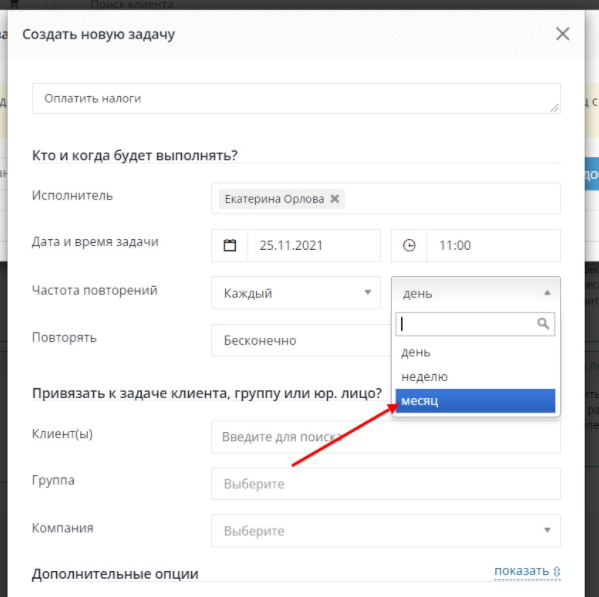This screenshot has width=599, height=597.
Task: Open the Бесконечно repeat dropdown
Action: tap(301, 340)
